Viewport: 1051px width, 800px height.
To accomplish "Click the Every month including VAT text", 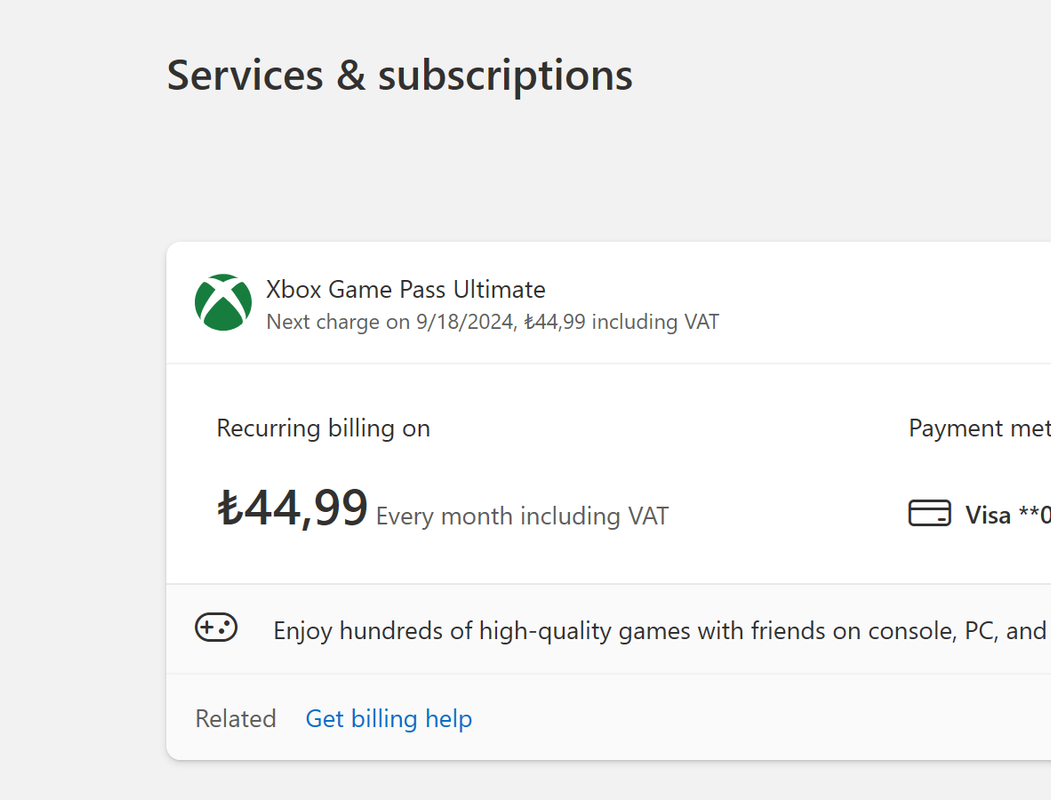I will pyautogui.click(x=522, y=516).
